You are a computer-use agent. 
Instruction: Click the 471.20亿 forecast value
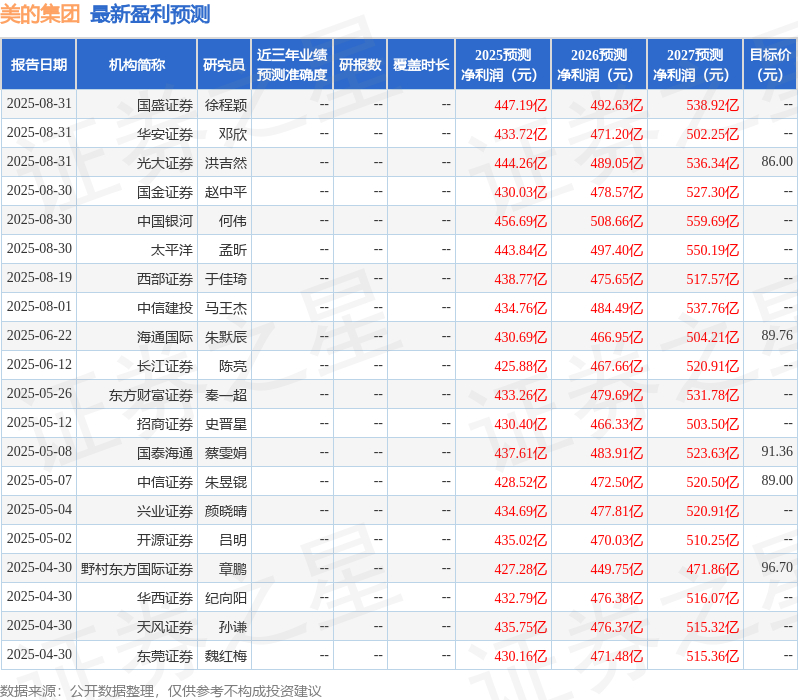click(x=616, y=134)
